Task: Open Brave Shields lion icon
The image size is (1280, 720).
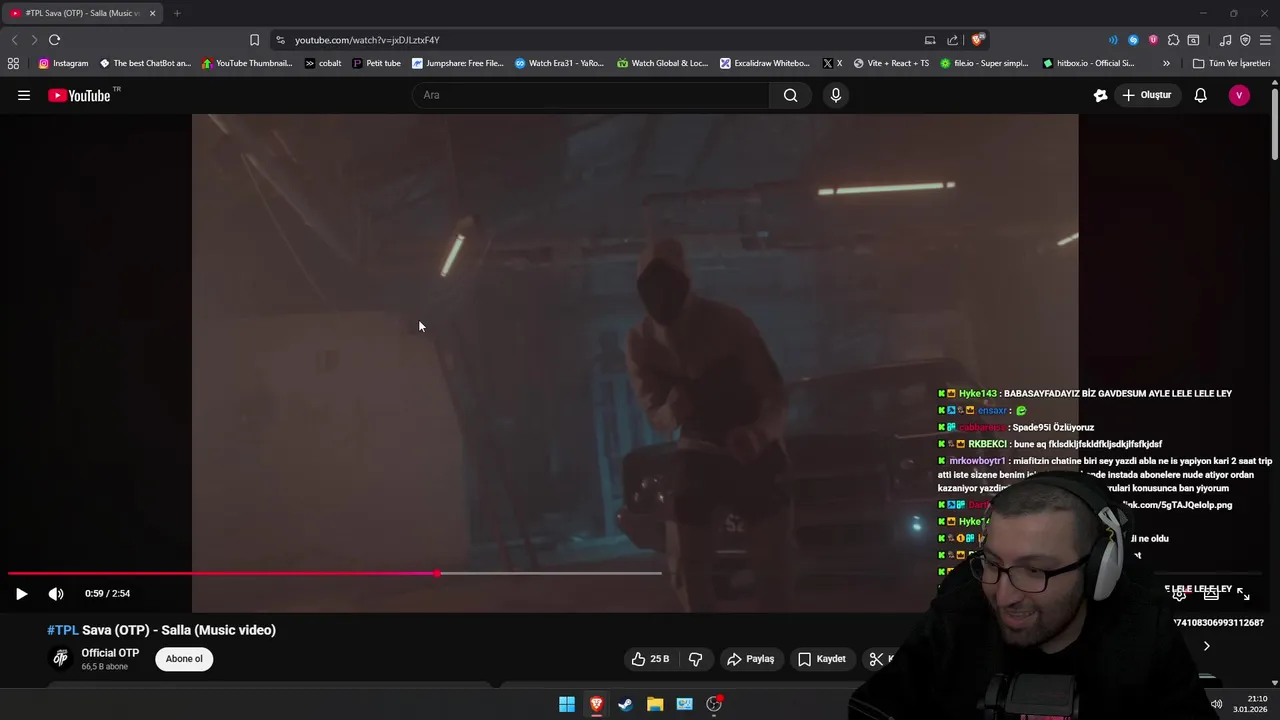Action: [x=977, y=40]
